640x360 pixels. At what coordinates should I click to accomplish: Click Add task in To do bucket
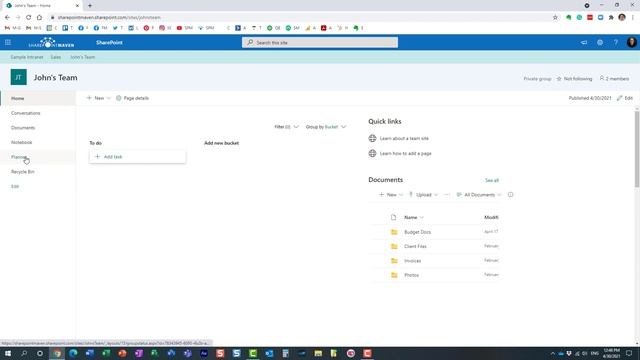point(138,157)
